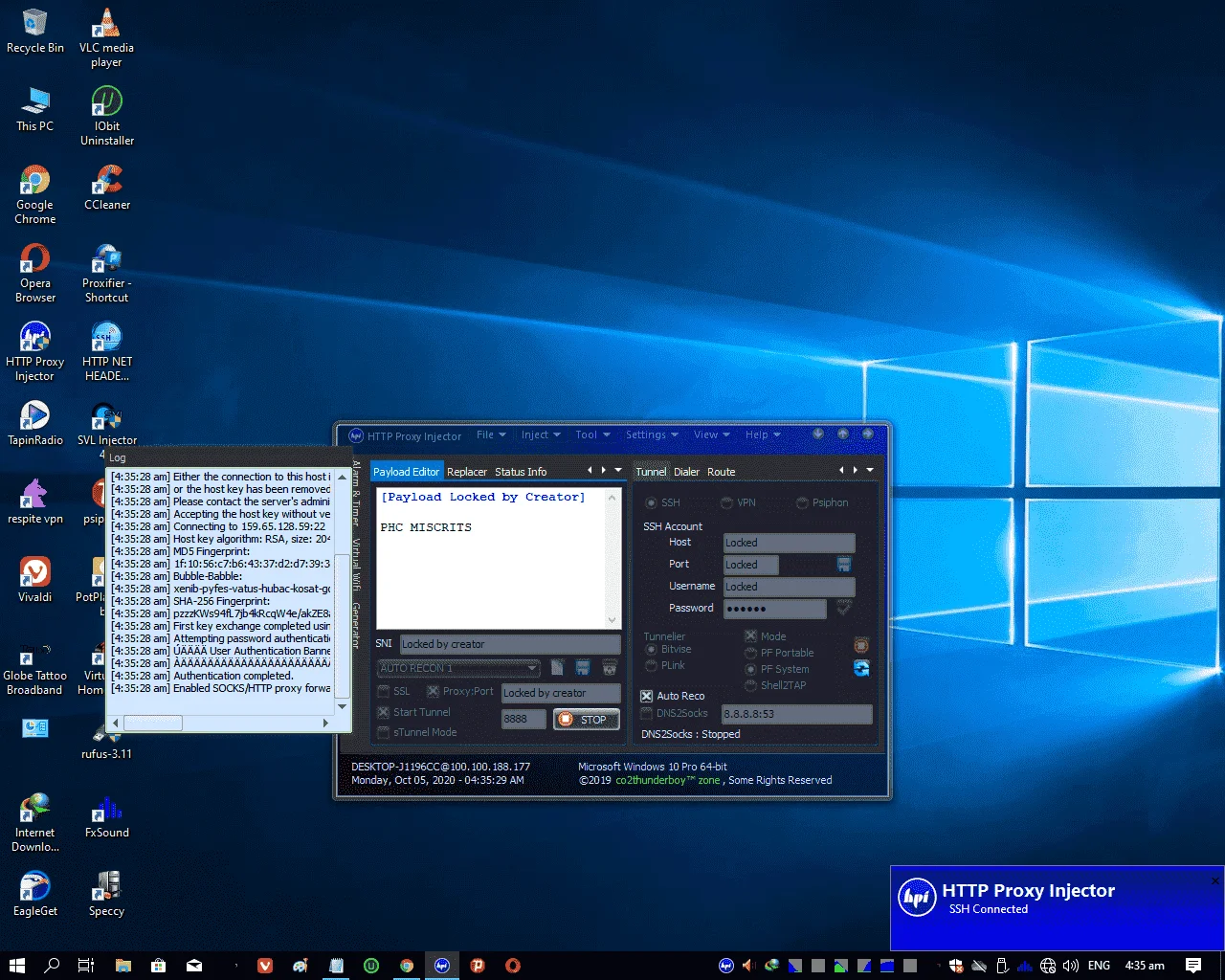The image size is (1225, 980).
Task: Click the blue refresh icon beside PF System
Action: pyautogui.click(x=861, y=668)
